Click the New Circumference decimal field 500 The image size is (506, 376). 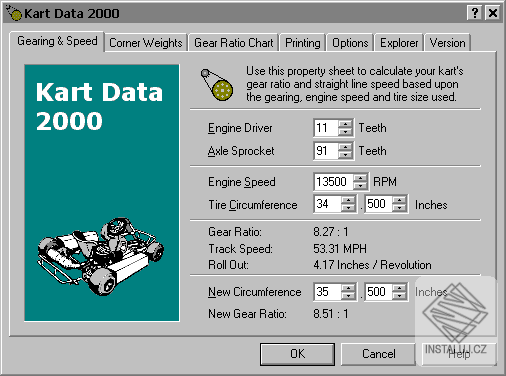pyautogui.click(x=379, y=292)
